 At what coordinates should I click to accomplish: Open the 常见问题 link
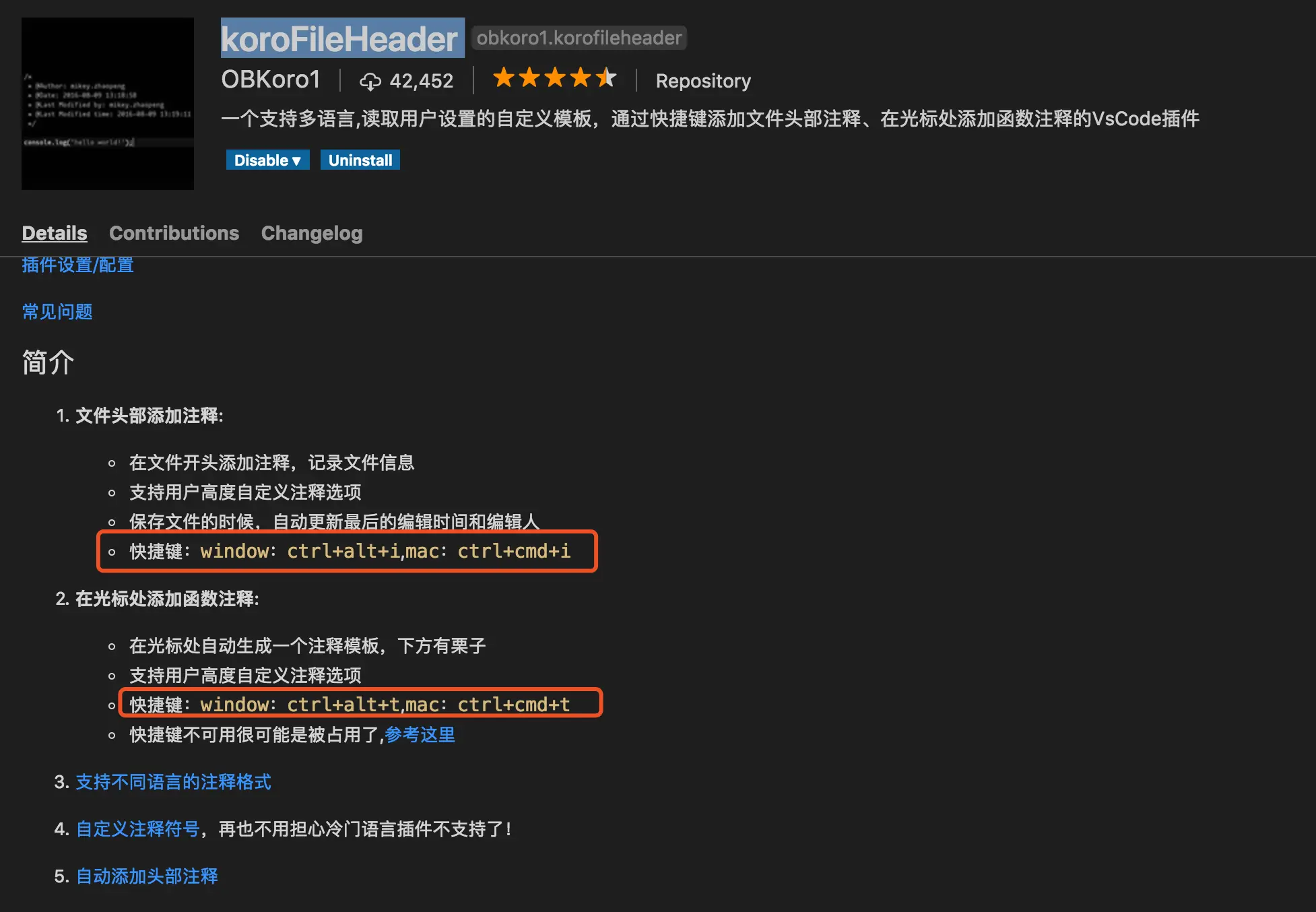point(57,312)
